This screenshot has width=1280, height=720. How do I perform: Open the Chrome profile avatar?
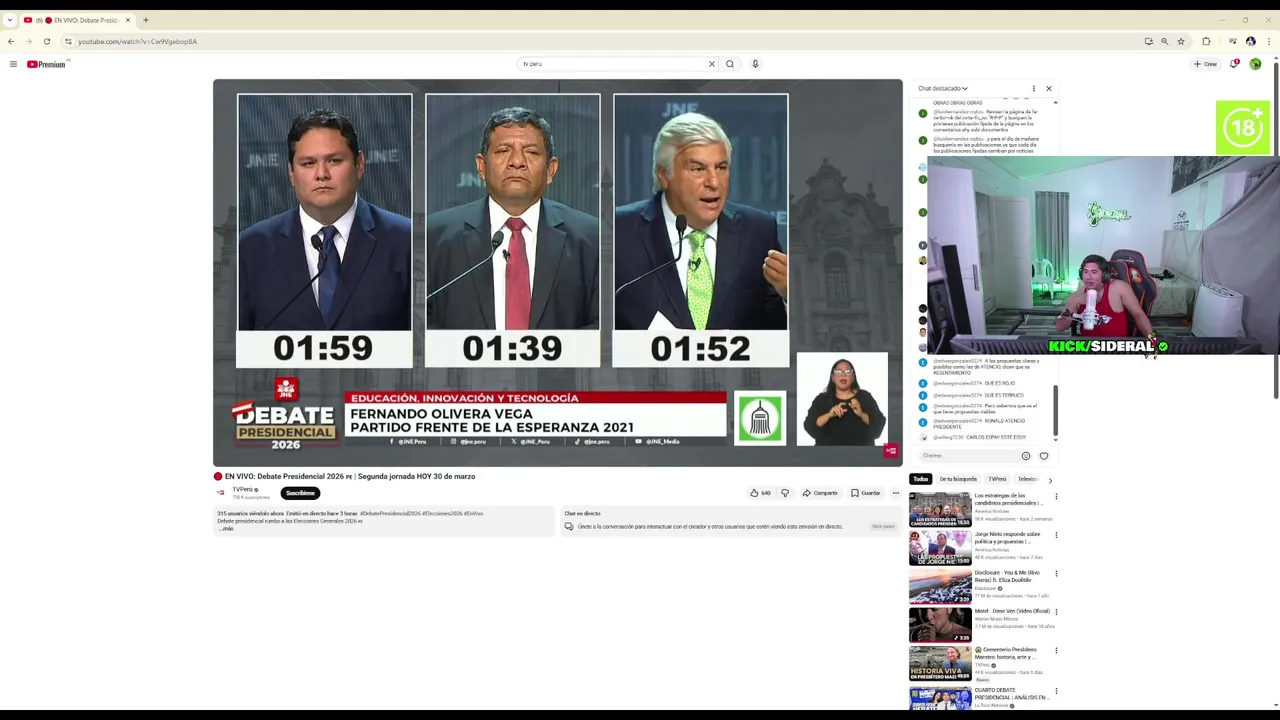(x=1251, y=41)
